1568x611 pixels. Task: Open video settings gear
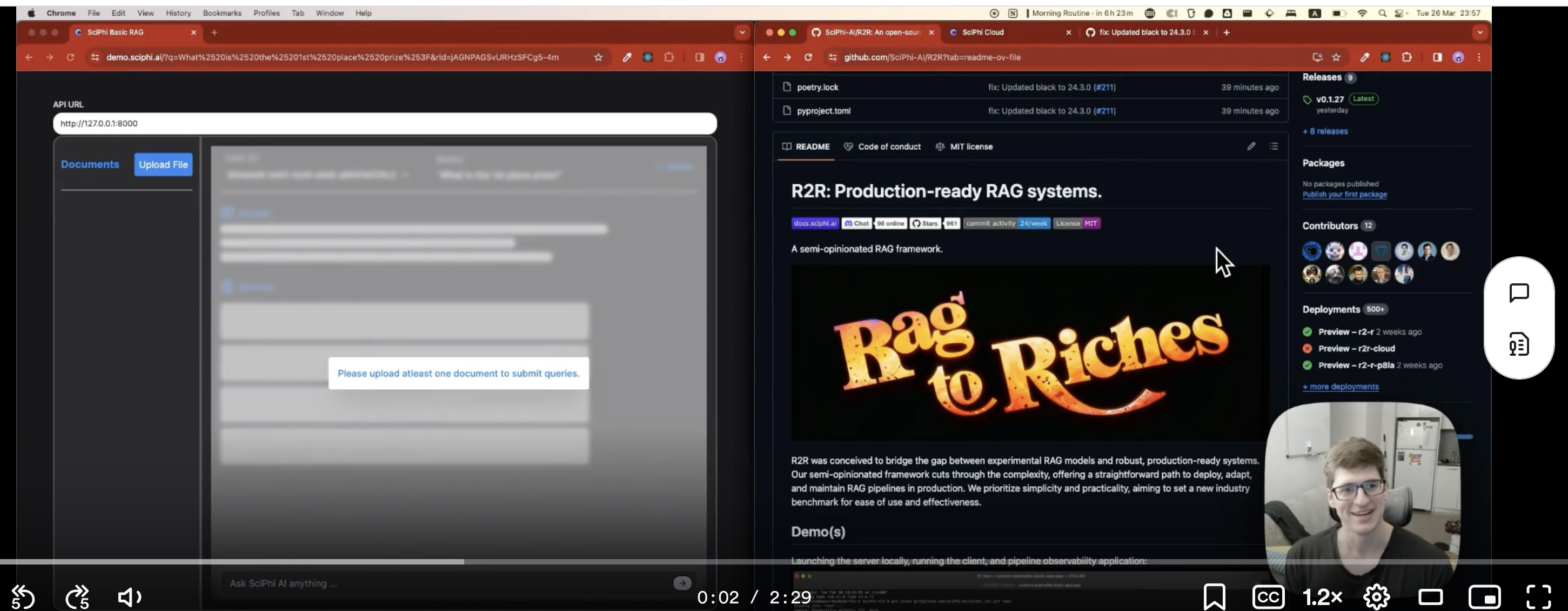(1376, 597)
